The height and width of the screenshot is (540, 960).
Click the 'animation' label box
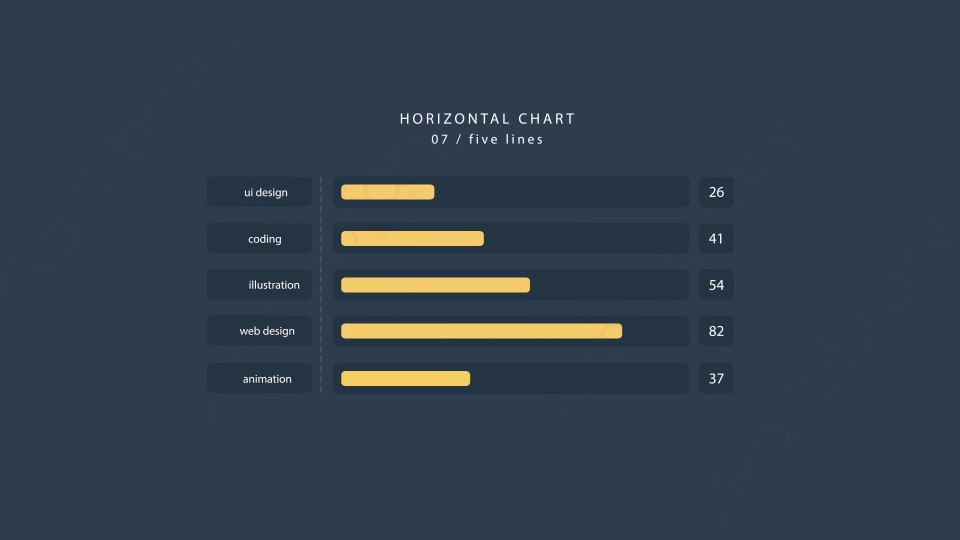tap(259, 378)
